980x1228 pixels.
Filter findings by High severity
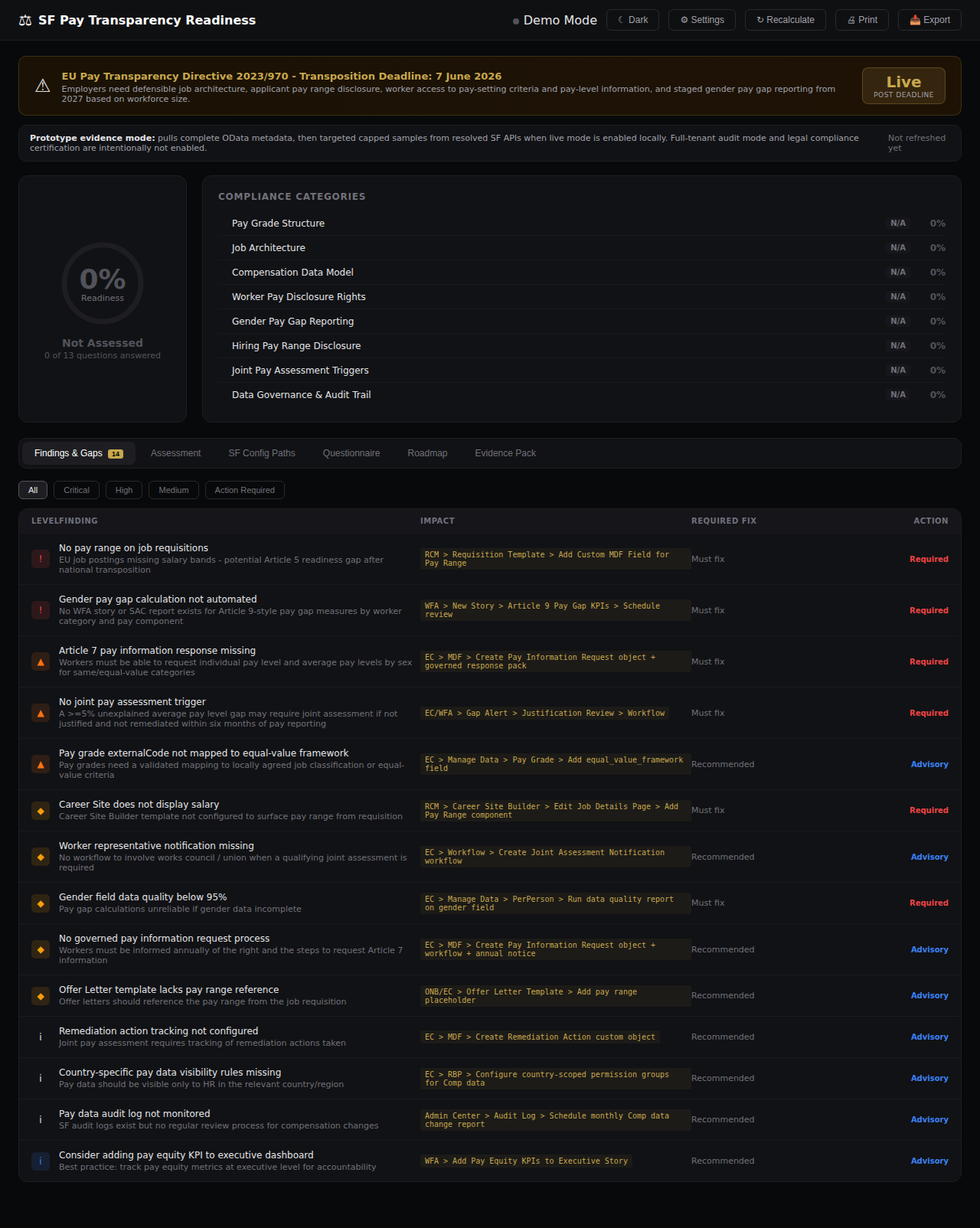[x=124, y=490]
